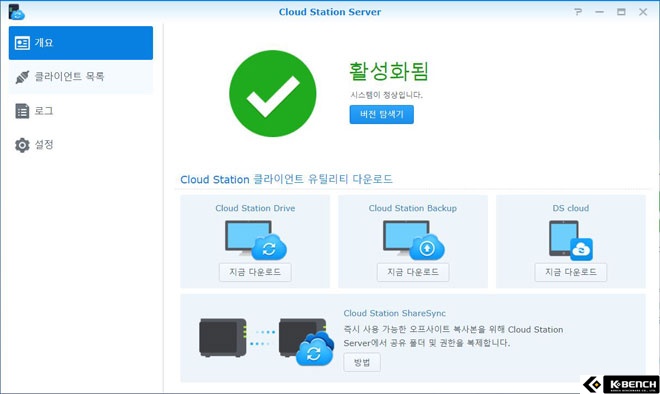
Task: Click the Cloud Station 클라이언트 유틸리티 다운로드 heading
Action: 286,179
